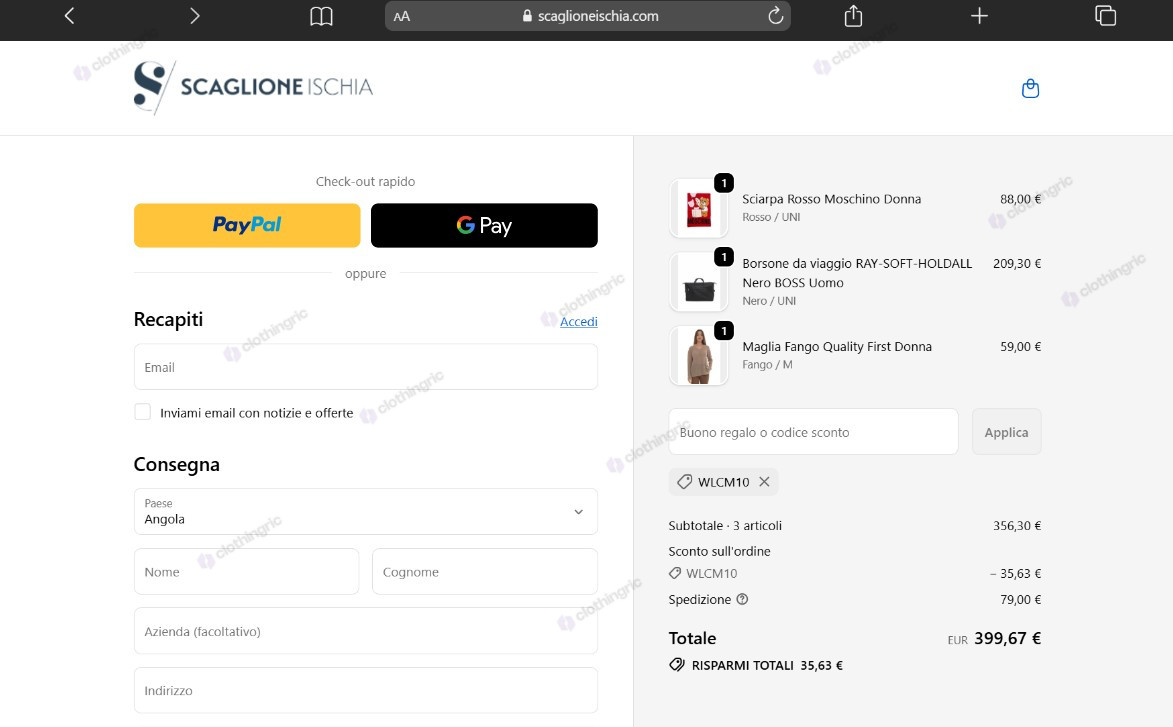Viewport: 1173px width, 727px height.
Task: Open the browser share sheet icon
Action: [x=854, y=16]
